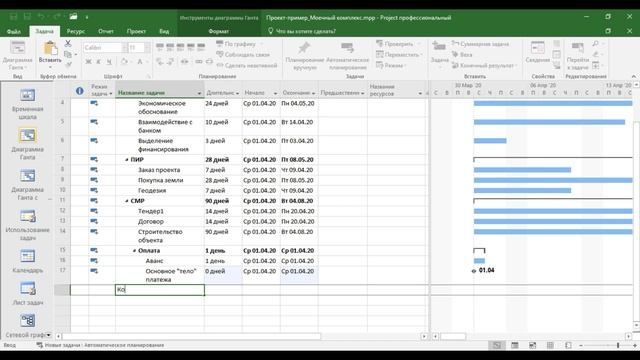Click the Format Painter icon

coord(68,64)
